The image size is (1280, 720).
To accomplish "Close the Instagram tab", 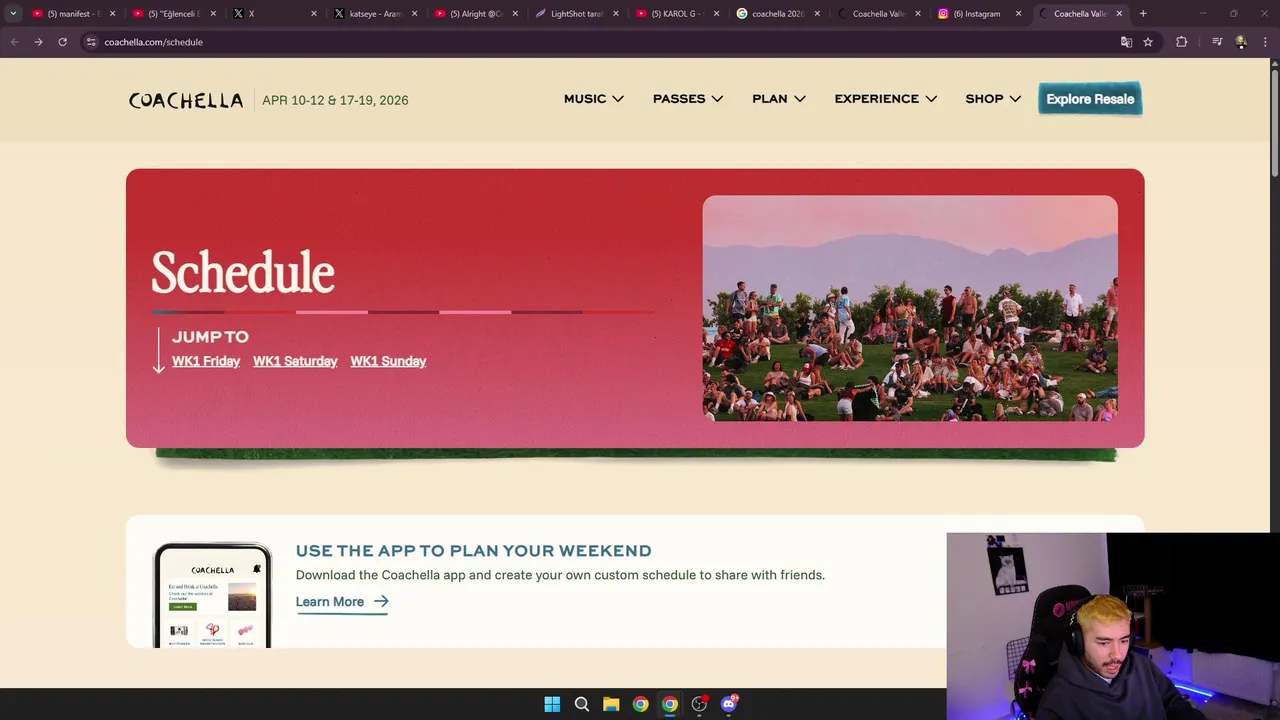I will pyautogui.click(x=1018, y=14).
